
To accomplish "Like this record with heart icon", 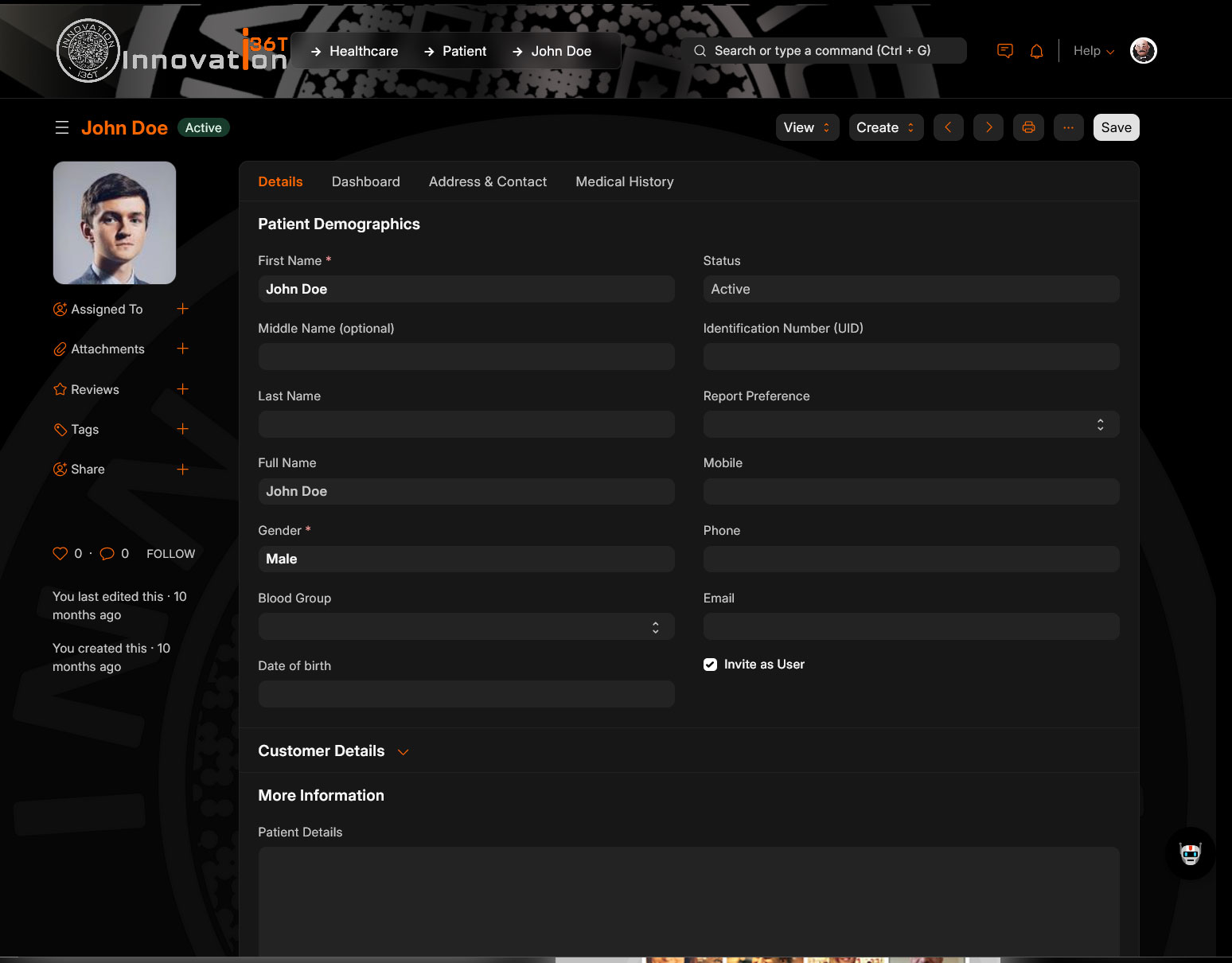I will [60, 554].
